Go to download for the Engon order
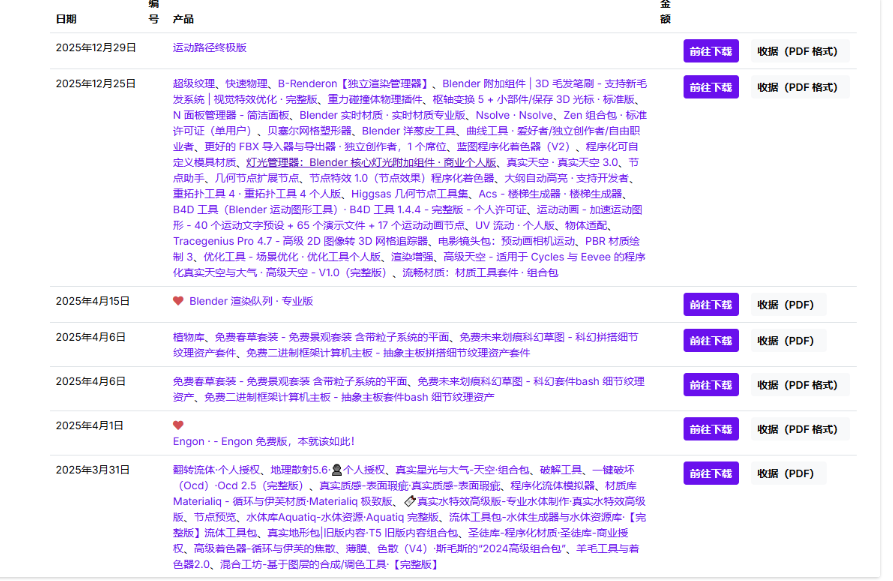This screenshot has height=581, width=893. point(711,429)
